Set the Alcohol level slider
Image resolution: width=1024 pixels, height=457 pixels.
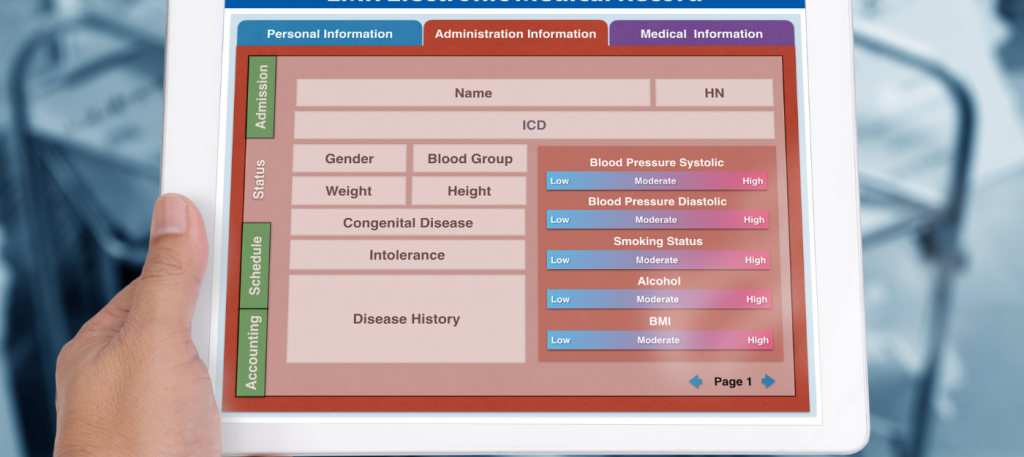[x=658, y=299]
